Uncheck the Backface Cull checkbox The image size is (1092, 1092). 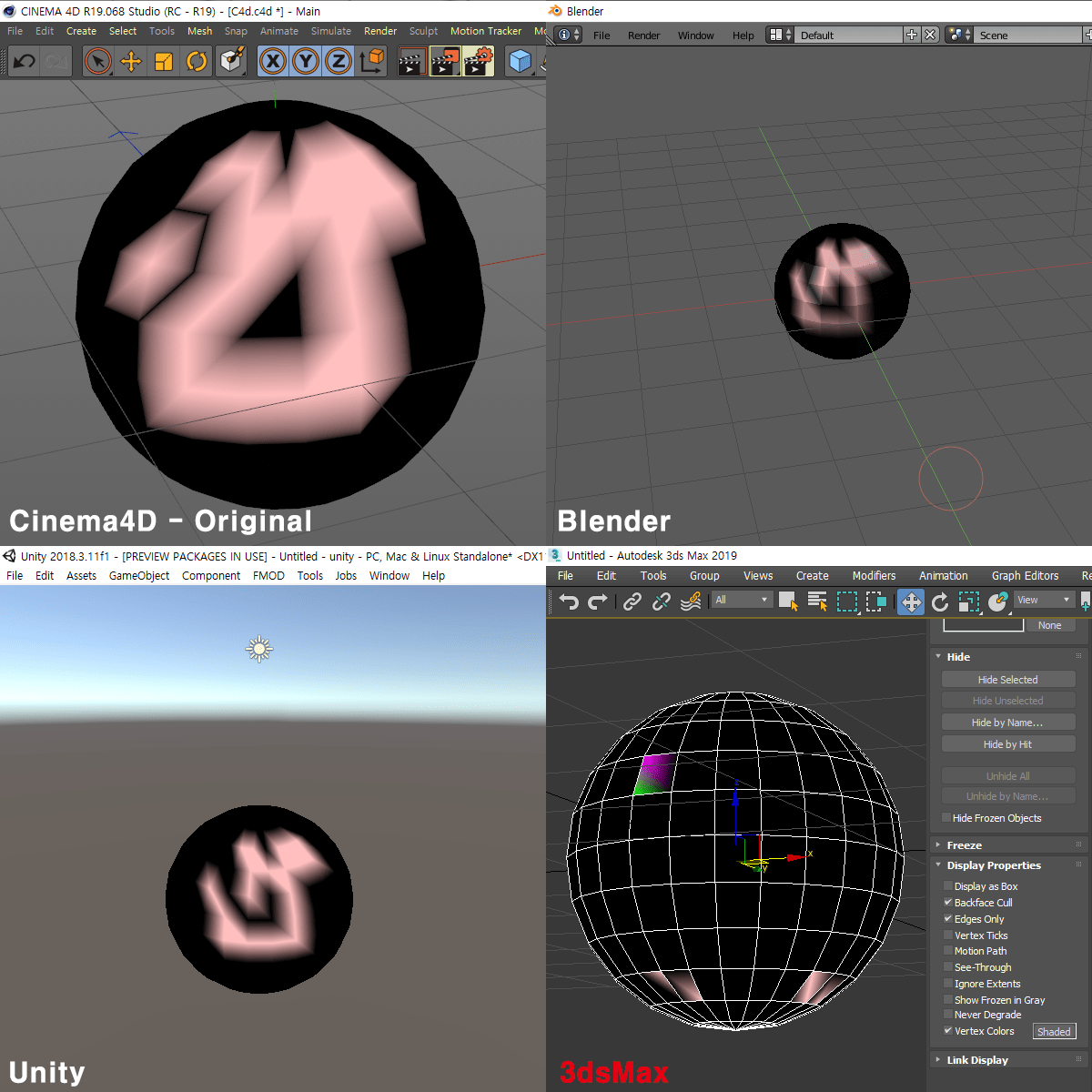point(948,902)
